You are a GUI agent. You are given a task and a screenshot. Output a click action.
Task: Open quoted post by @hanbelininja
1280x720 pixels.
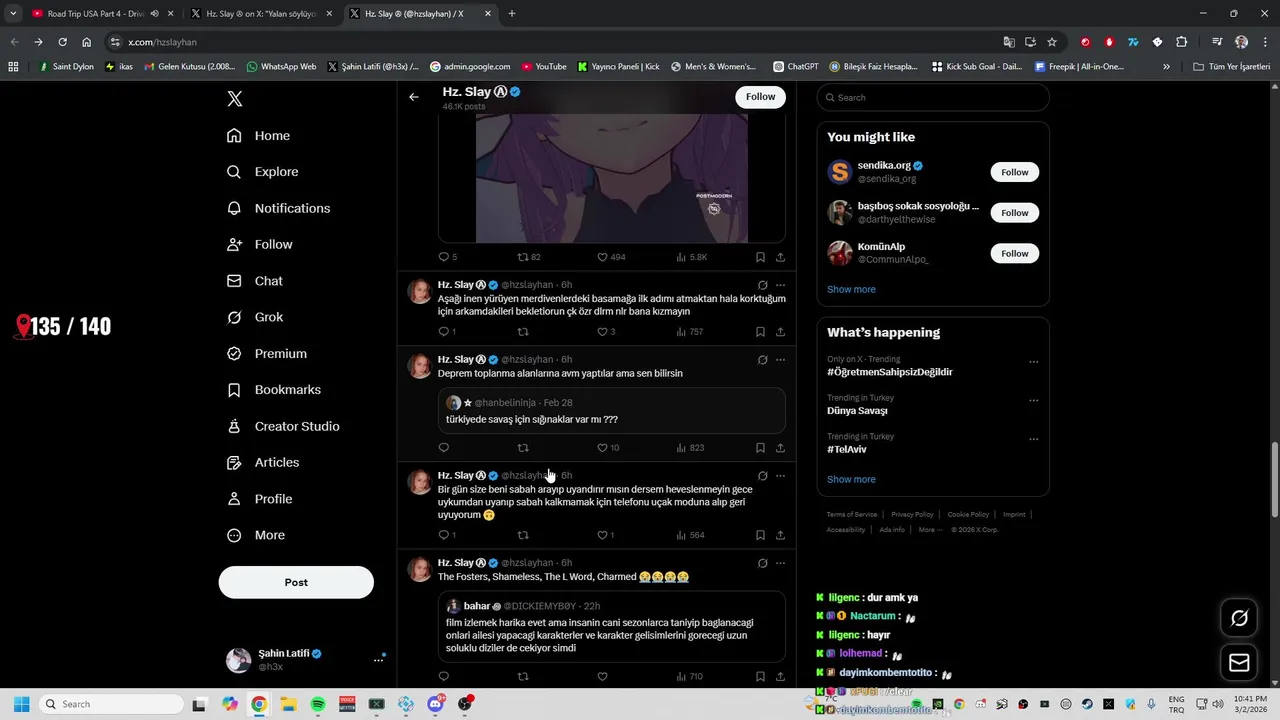click(x=611, y=411)
